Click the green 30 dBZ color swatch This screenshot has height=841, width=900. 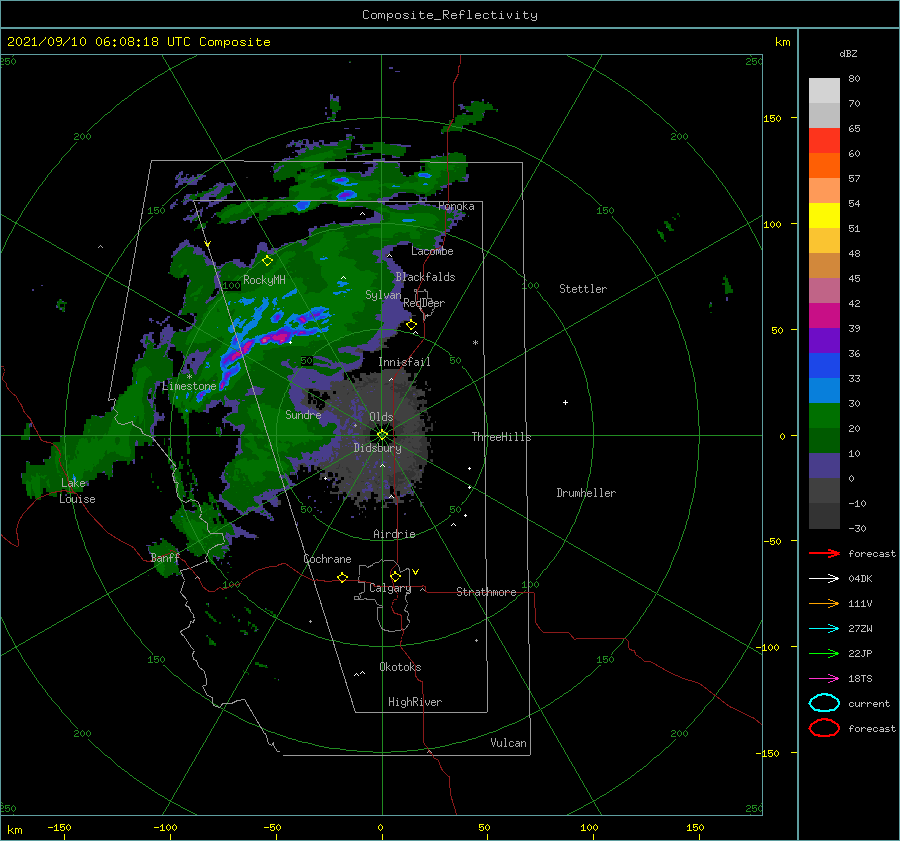click(824, 416)
